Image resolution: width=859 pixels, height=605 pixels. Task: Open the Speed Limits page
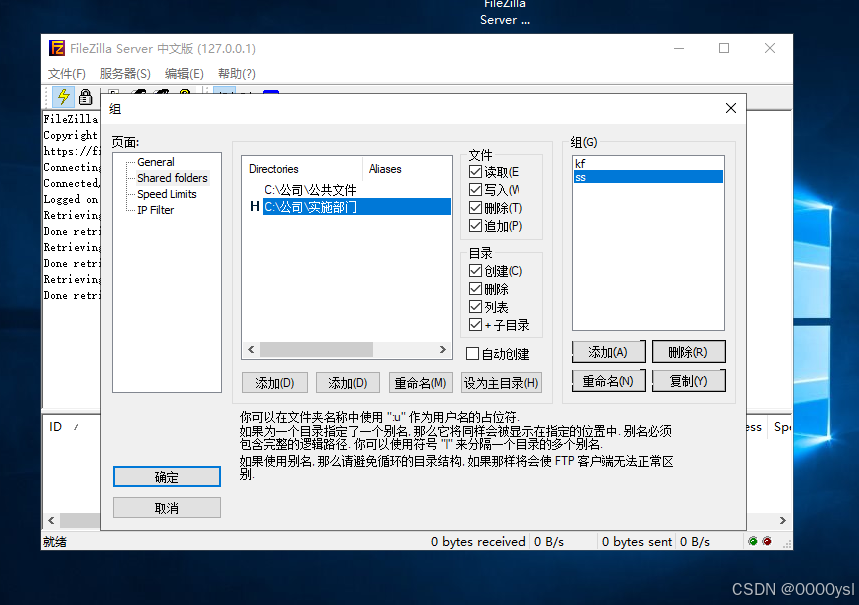(x=167, y=194)
